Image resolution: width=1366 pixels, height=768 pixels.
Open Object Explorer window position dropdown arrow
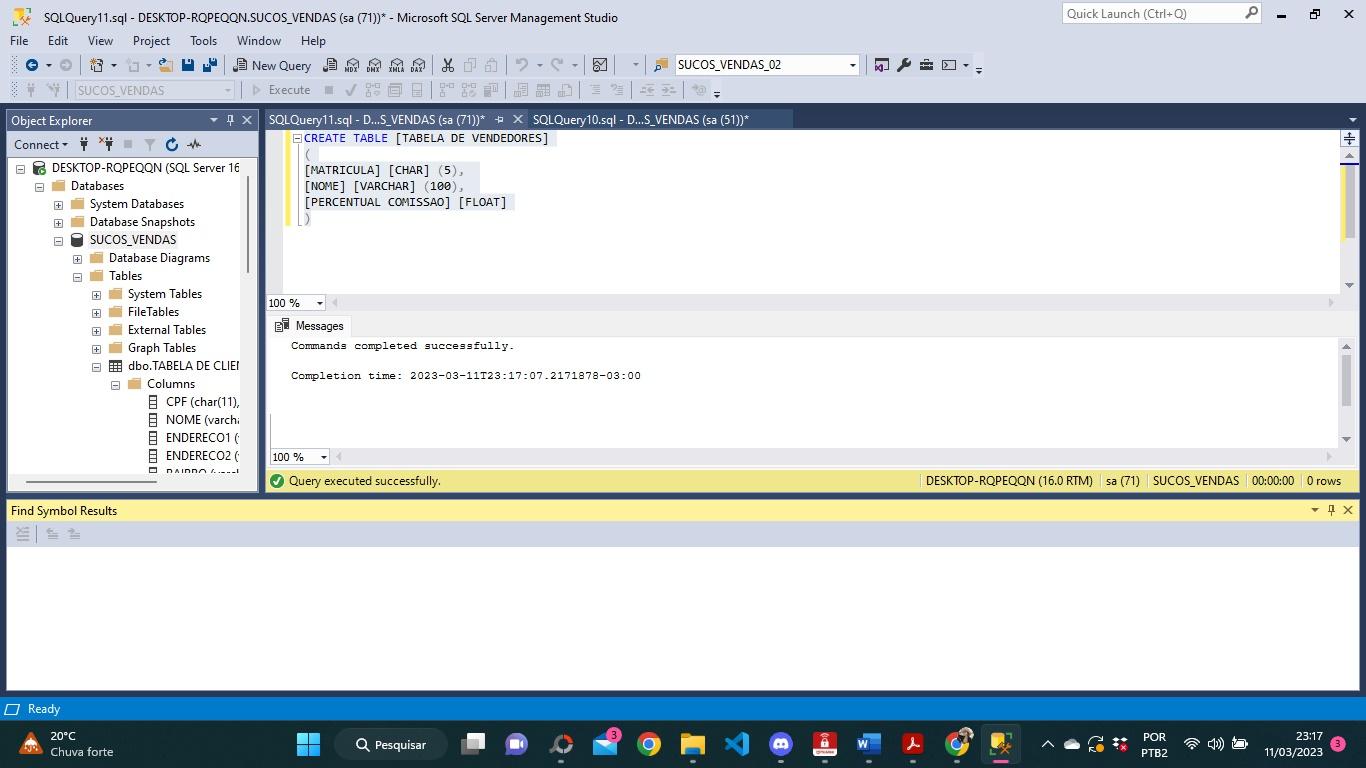point(213,120)
